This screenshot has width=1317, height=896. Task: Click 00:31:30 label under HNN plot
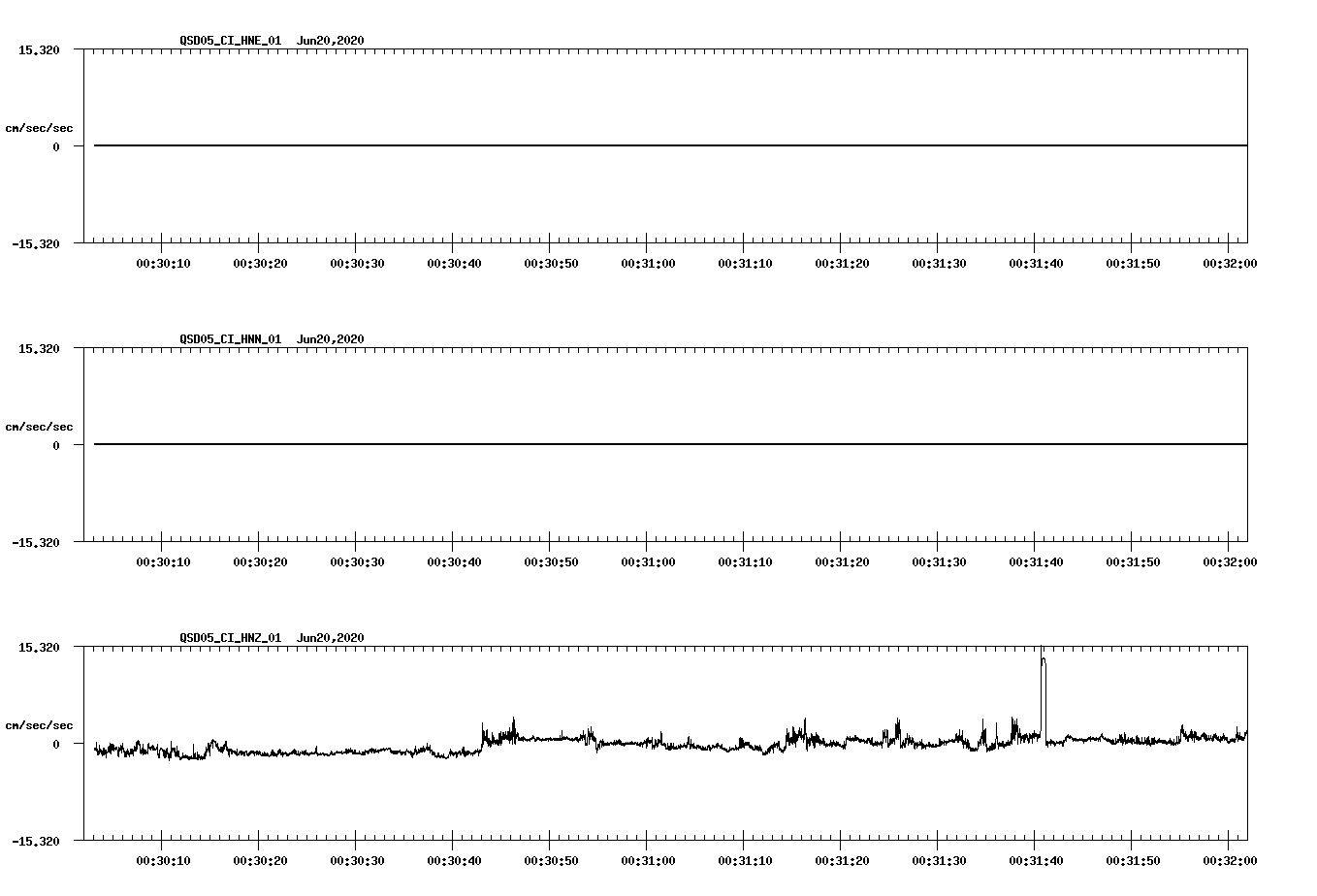[x=939, y=562]
